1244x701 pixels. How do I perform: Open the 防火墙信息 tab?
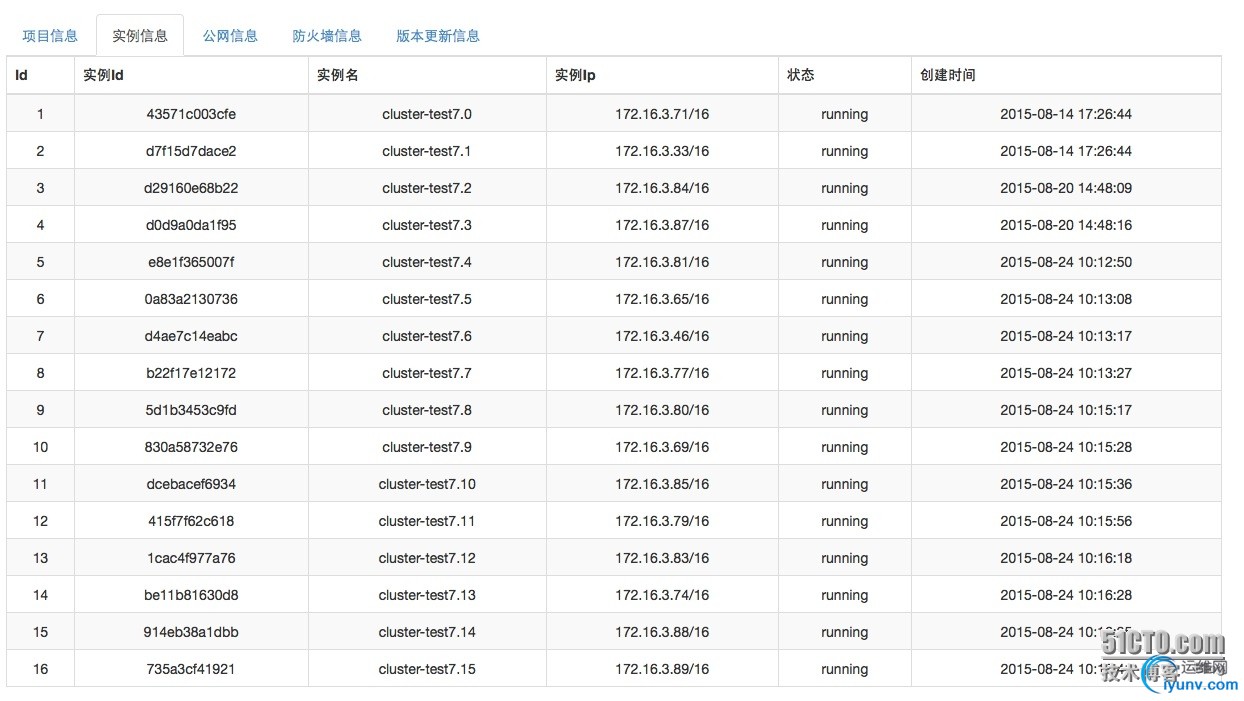pyautogui.click(x=327, y=36)
